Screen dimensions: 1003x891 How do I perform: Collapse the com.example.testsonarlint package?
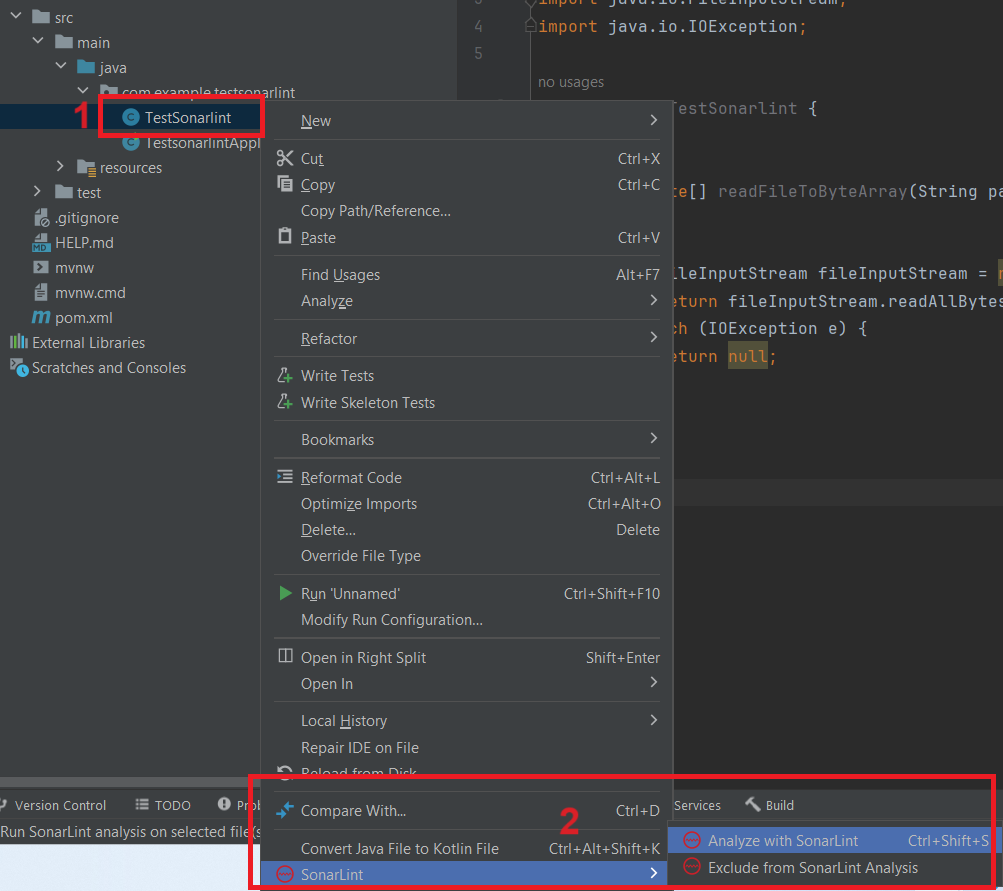pos(83,91)
